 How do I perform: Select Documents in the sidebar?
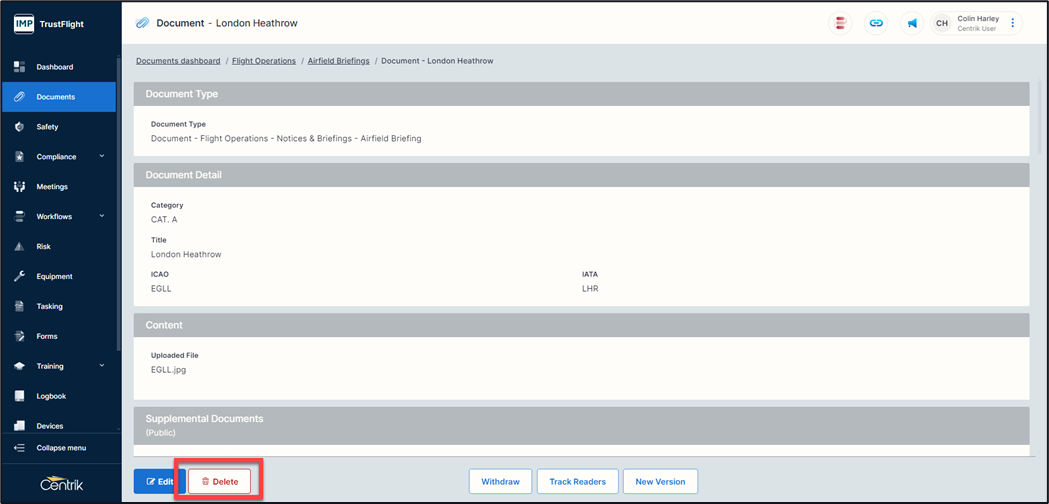point(59,97)
